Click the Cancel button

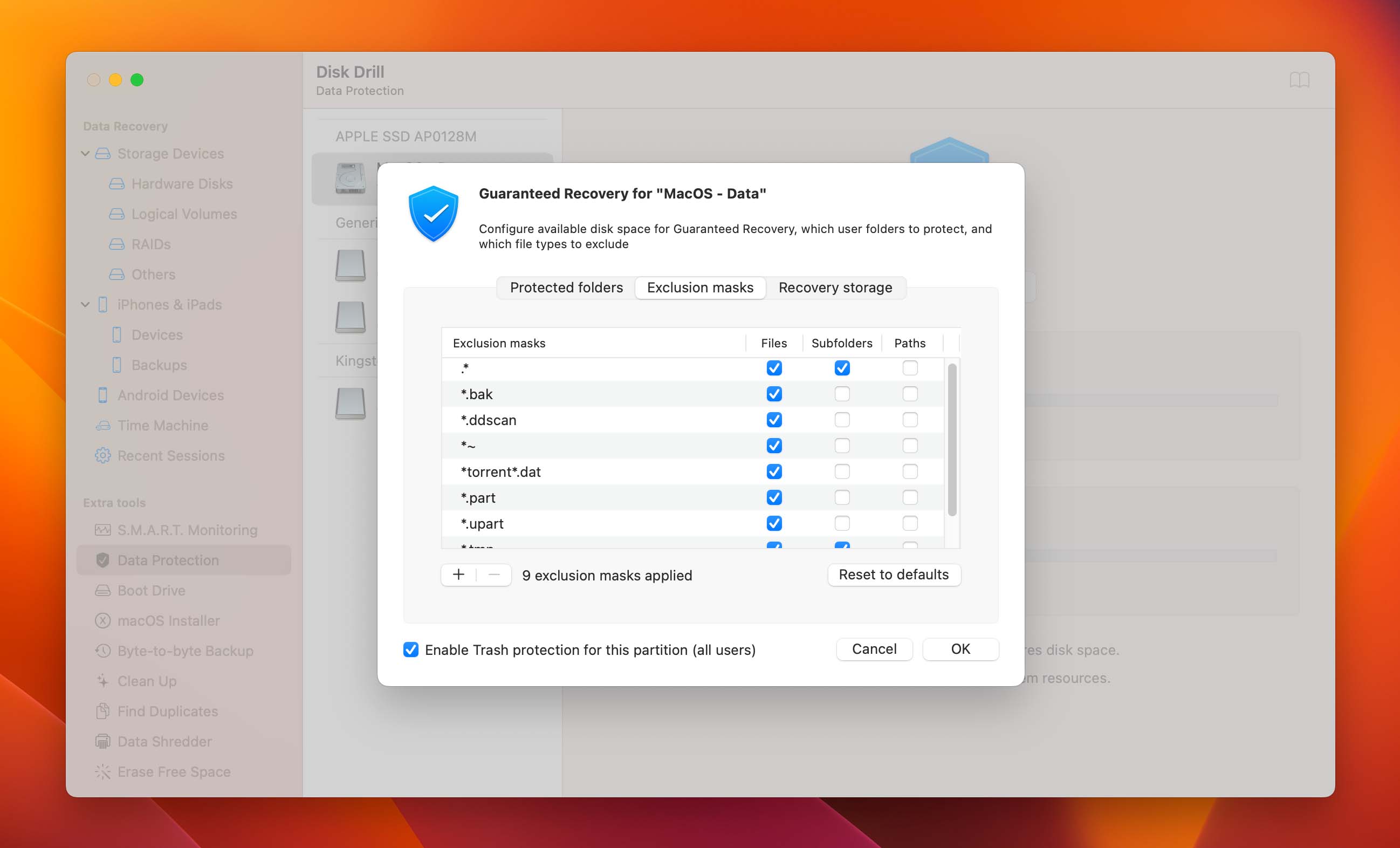tap(873, 649)
